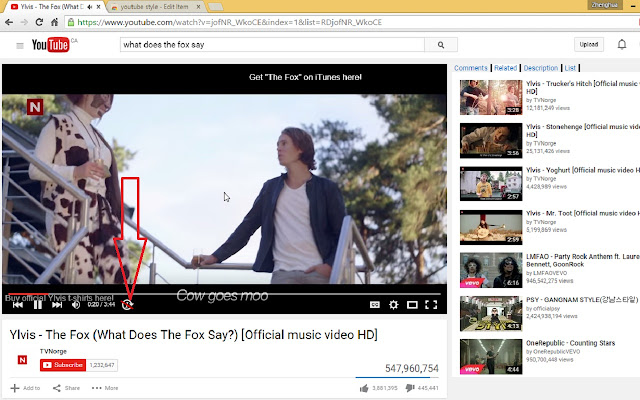Click 'by OneRepublicVEVO' channel text
Screen dimensions: 640x400
[x=553, y=351]
